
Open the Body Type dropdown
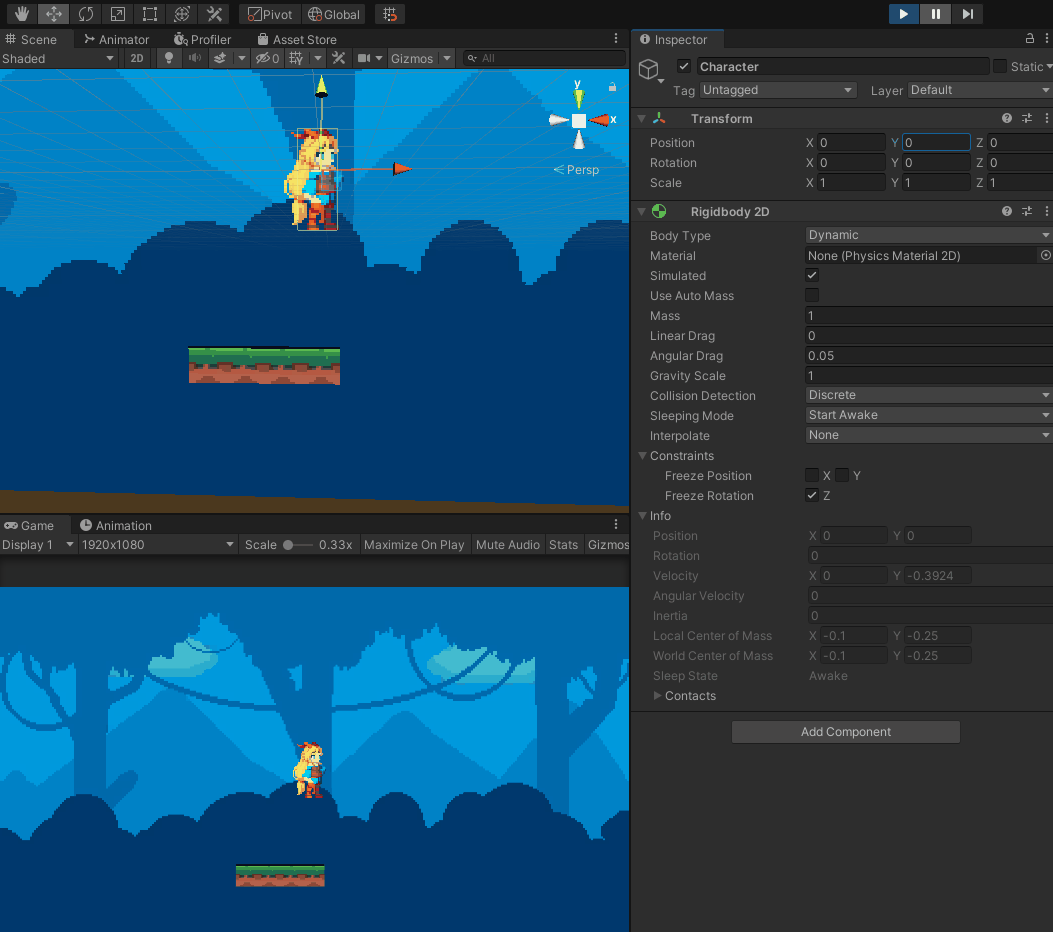point(928,235)
